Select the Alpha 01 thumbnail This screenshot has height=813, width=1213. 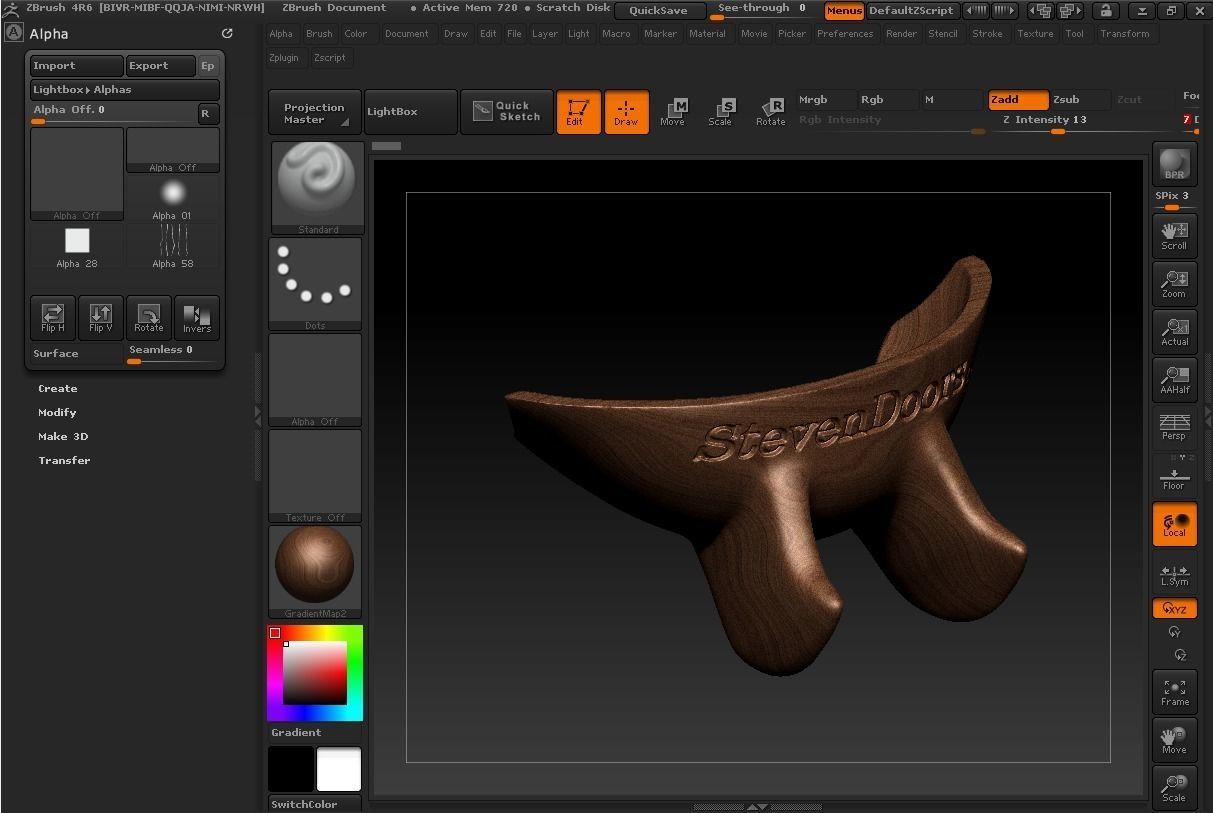point(172,198)
